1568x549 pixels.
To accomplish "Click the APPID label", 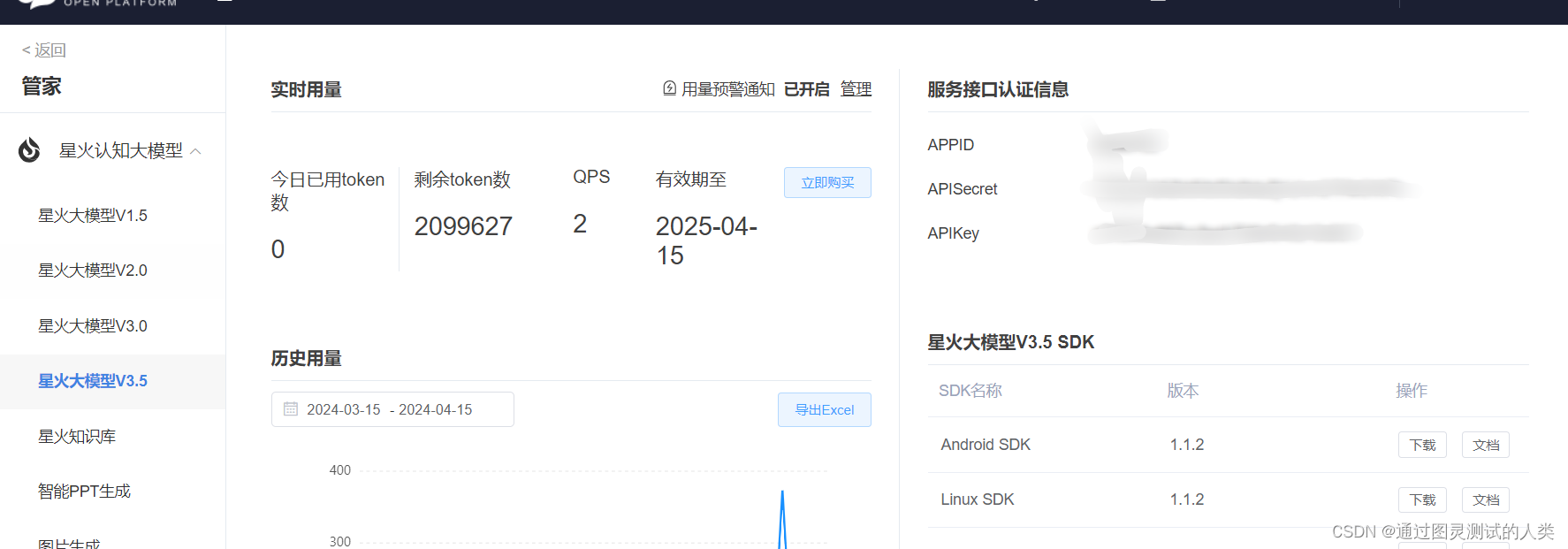I will point(951,145).
